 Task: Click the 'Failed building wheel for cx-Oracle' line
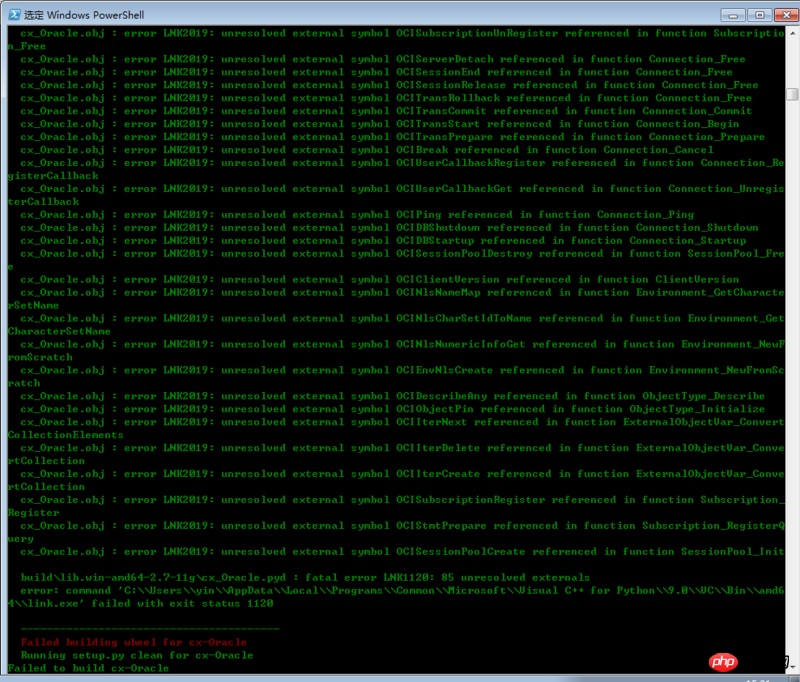[x=134, y=642]
